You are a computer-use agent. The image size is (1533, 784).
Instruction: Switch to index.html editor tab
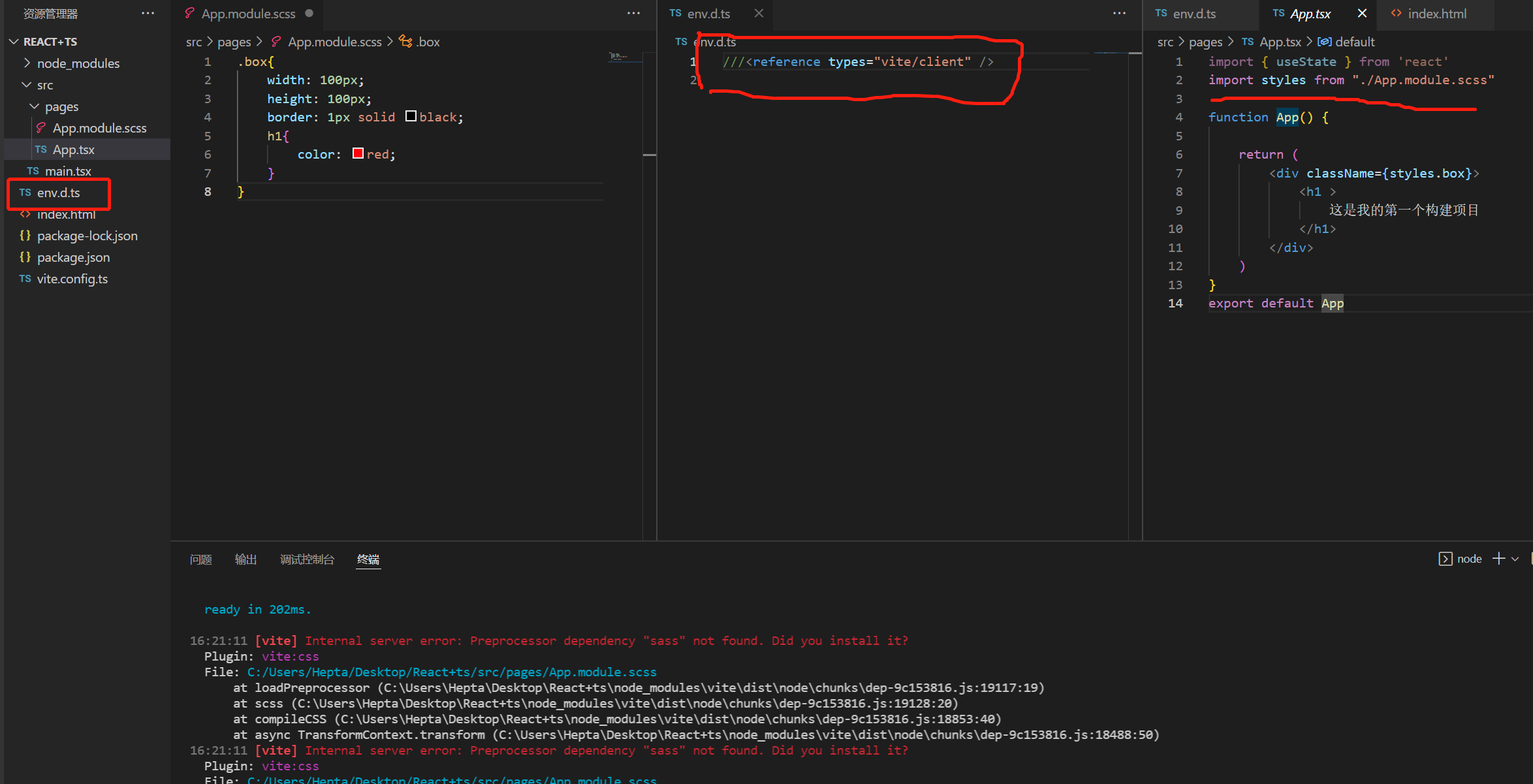tap(1437, 13)
